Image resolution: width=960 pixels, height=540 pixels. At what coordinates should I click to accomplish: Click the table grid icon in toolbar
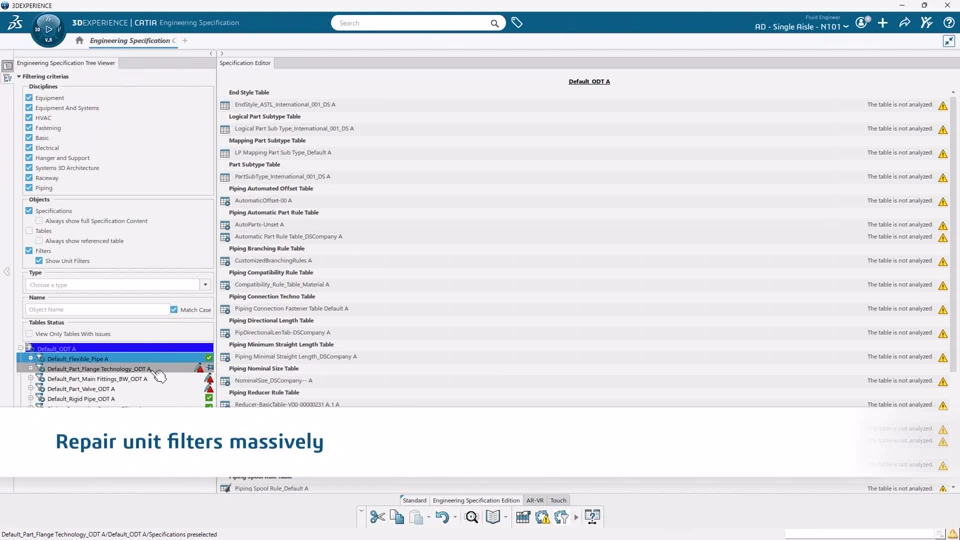click(x=522, y=517)
